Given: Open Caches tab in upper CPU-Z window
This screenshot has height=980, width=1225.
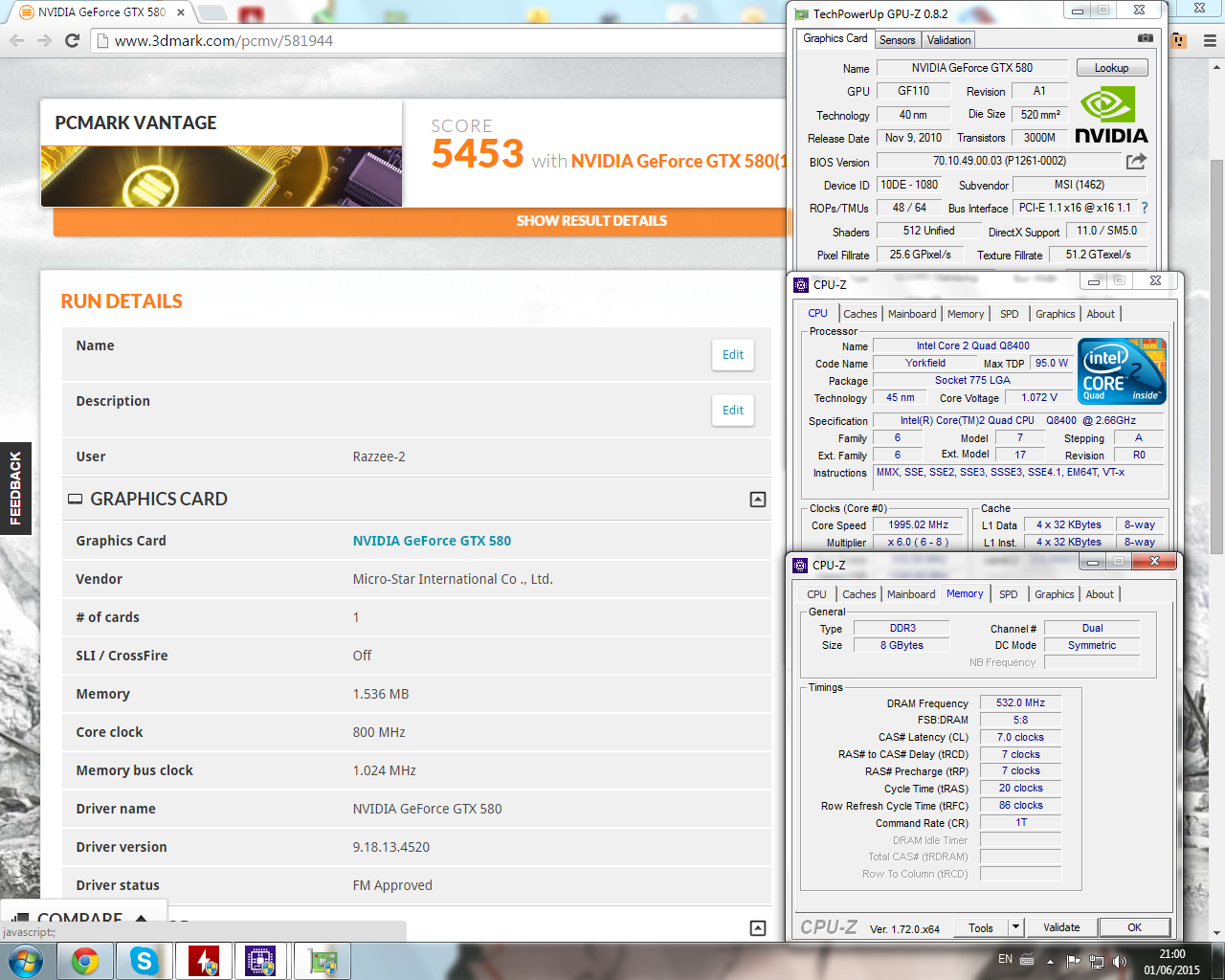Looking at the screenshot, I should (x=859, y=314).
